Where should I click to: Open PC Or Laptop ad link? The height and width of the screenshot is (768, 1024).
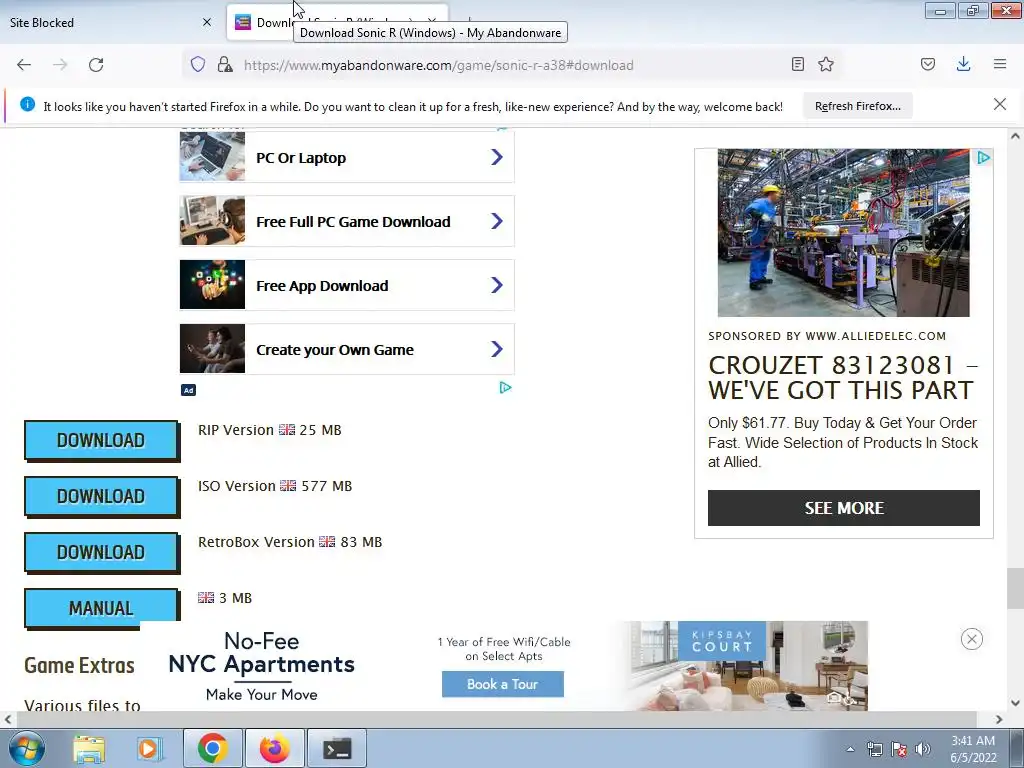pos(347,157)
